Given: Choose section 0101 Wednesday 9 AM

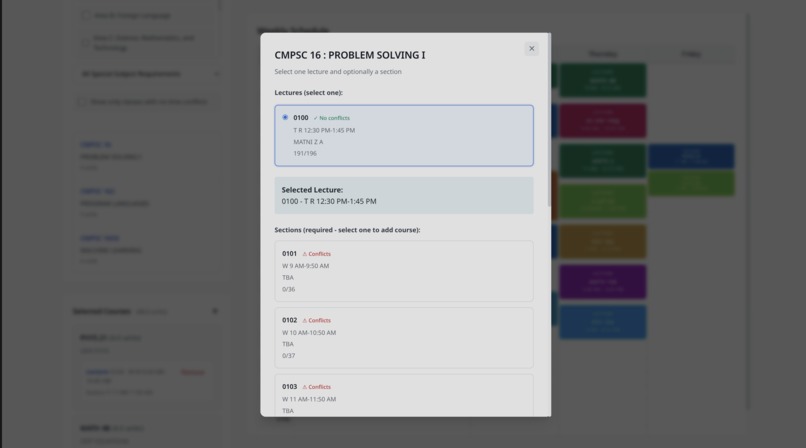Looking at the screenshot, I should (404, 271).
